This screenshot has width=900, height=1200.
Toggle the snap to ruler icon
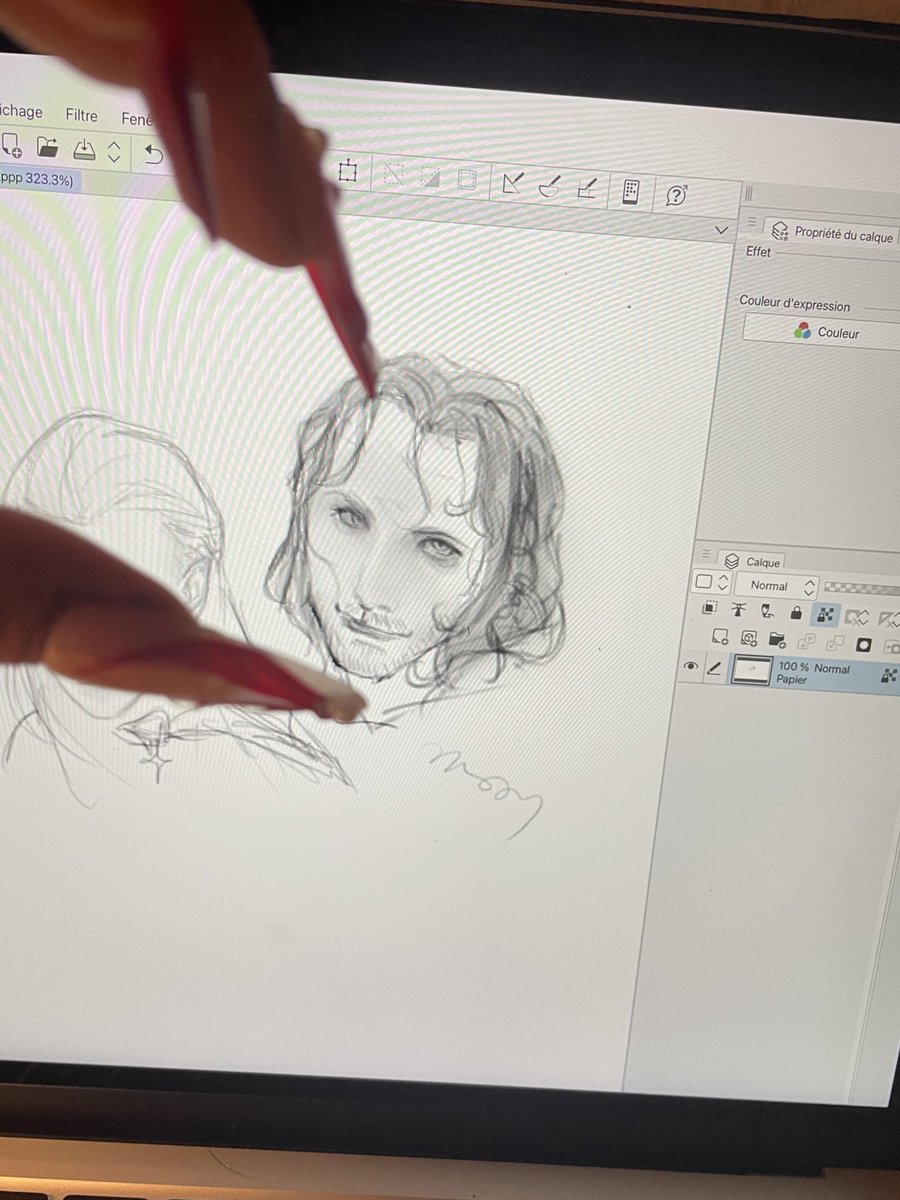click(x=513, y=183)
